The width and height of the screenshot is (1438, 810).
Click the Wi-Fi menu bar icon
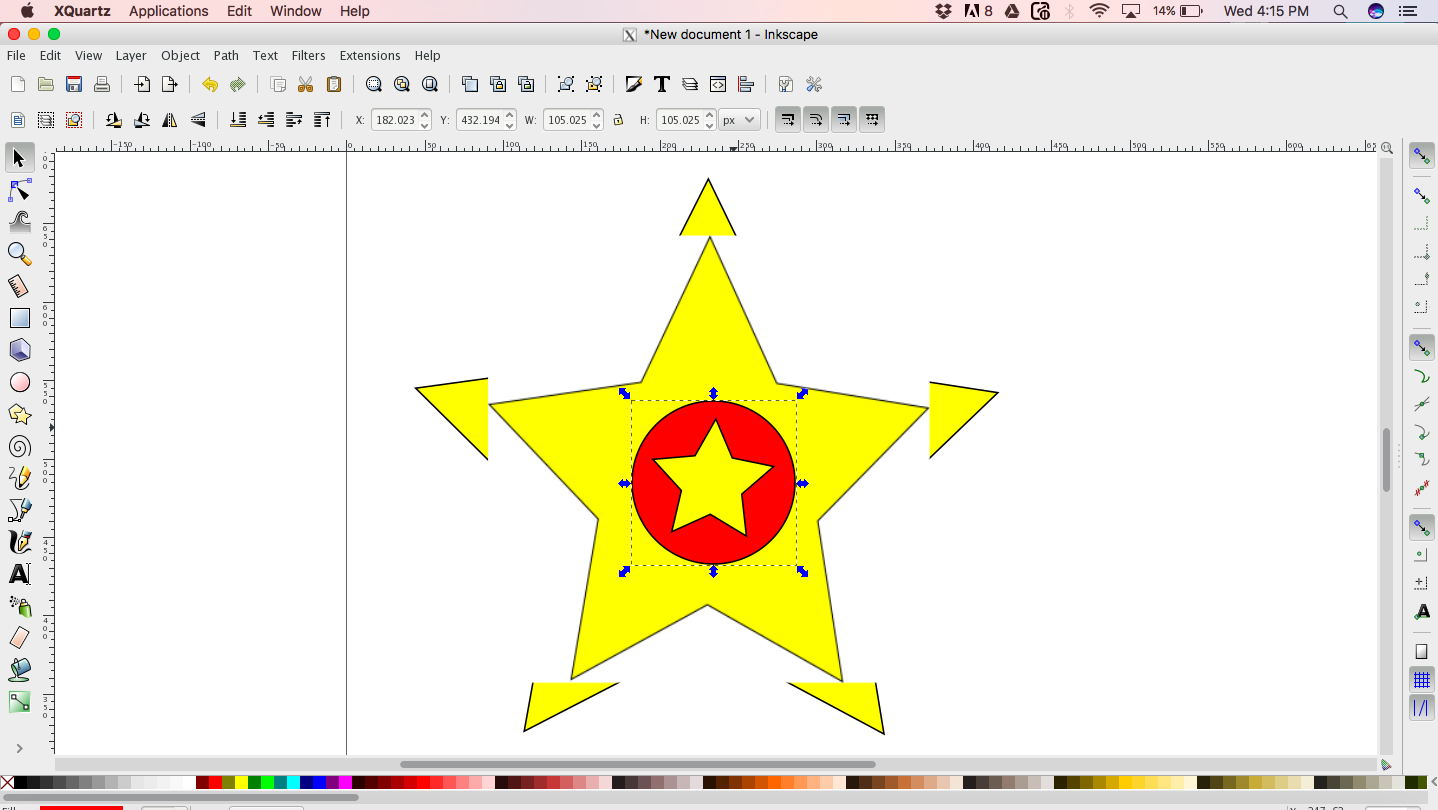(1100, 11)
